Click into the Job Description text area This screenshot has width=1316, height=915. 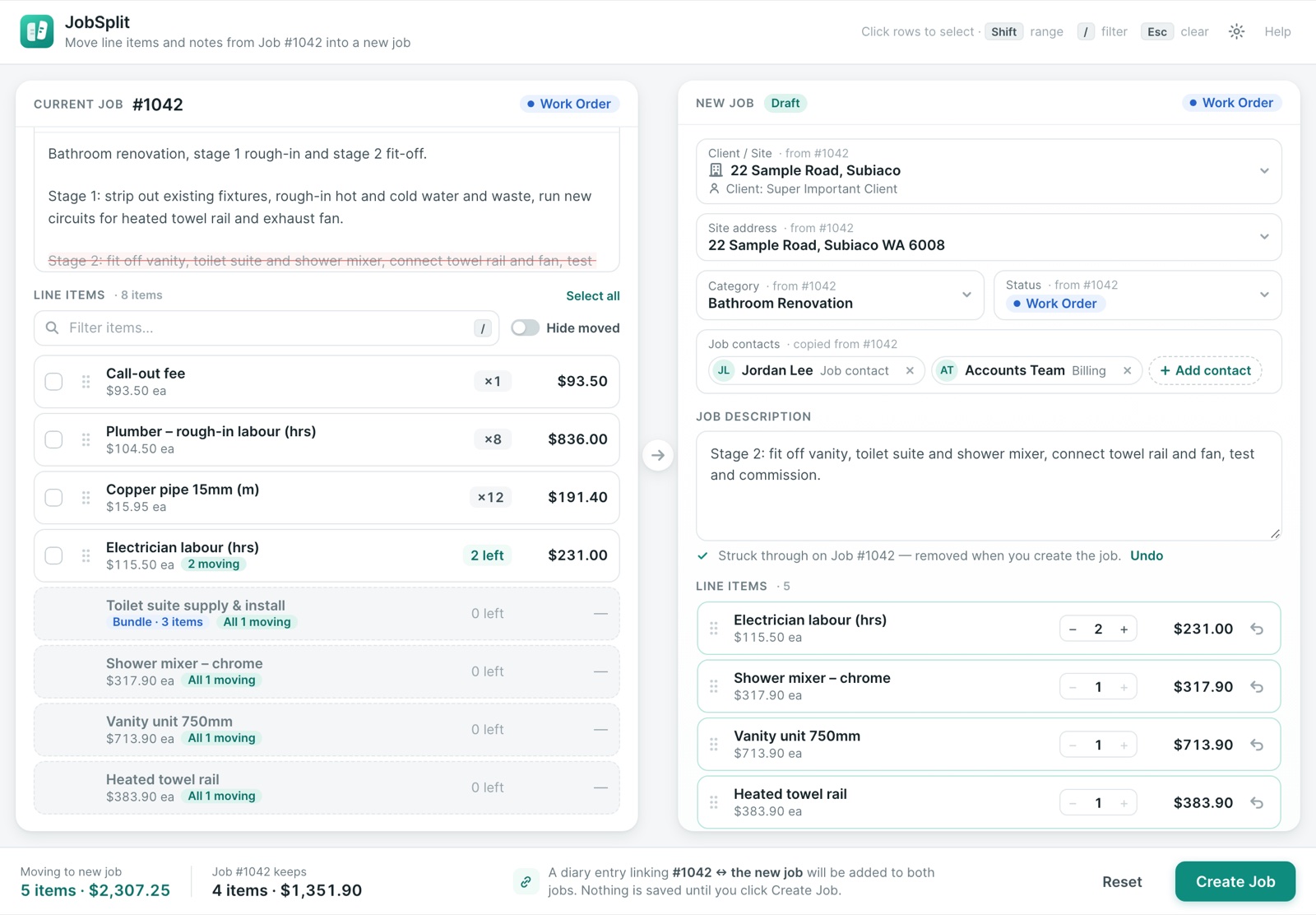click(x=989, y=485)
